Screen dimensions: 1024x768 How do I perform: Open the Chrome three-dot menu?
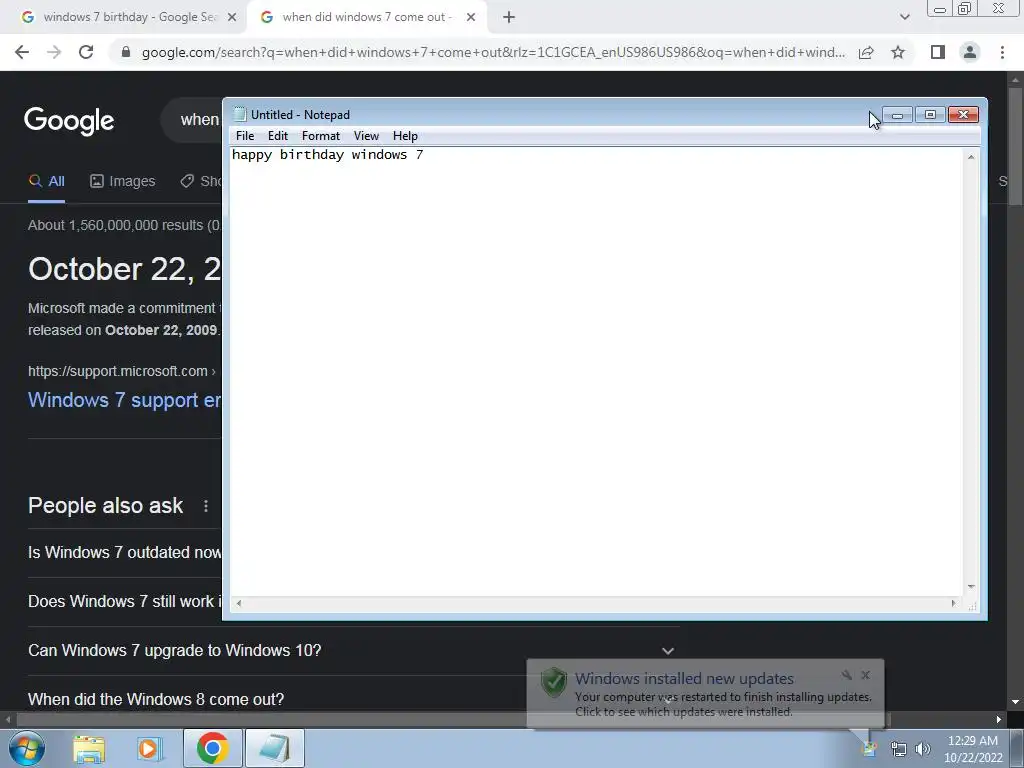(1002, 52)
